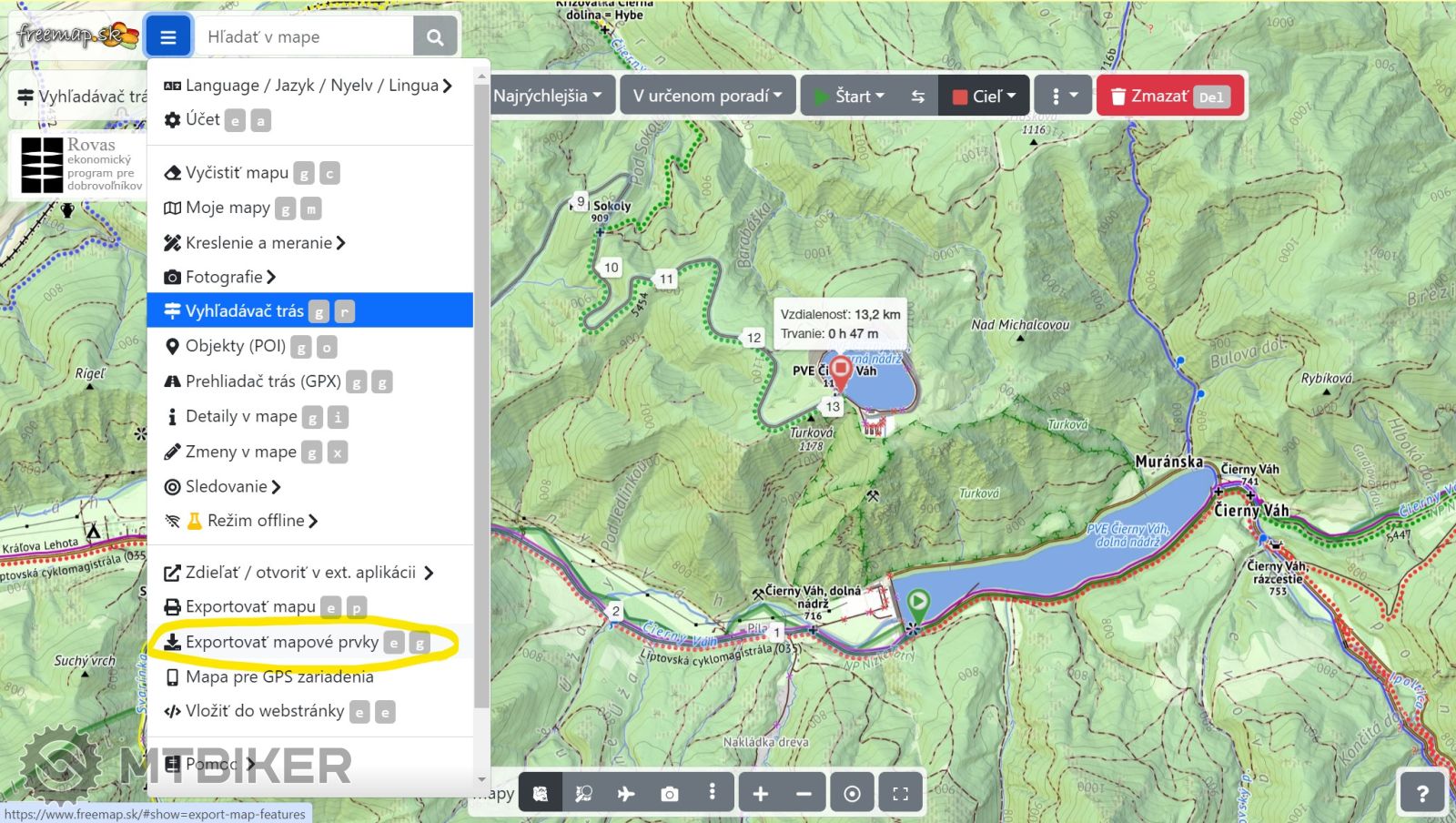
Task: Click the search magnifier button
Action: pos(435,37)
